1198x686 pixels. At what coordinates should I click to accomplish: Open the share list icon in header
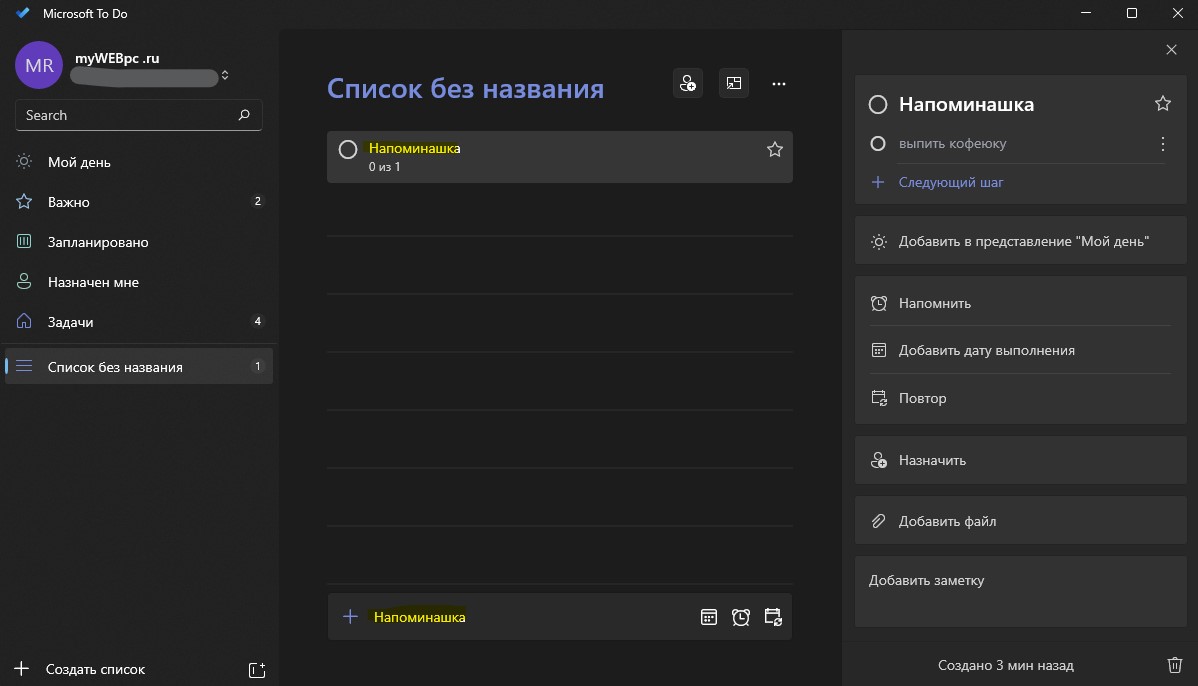tap(688, 83)
